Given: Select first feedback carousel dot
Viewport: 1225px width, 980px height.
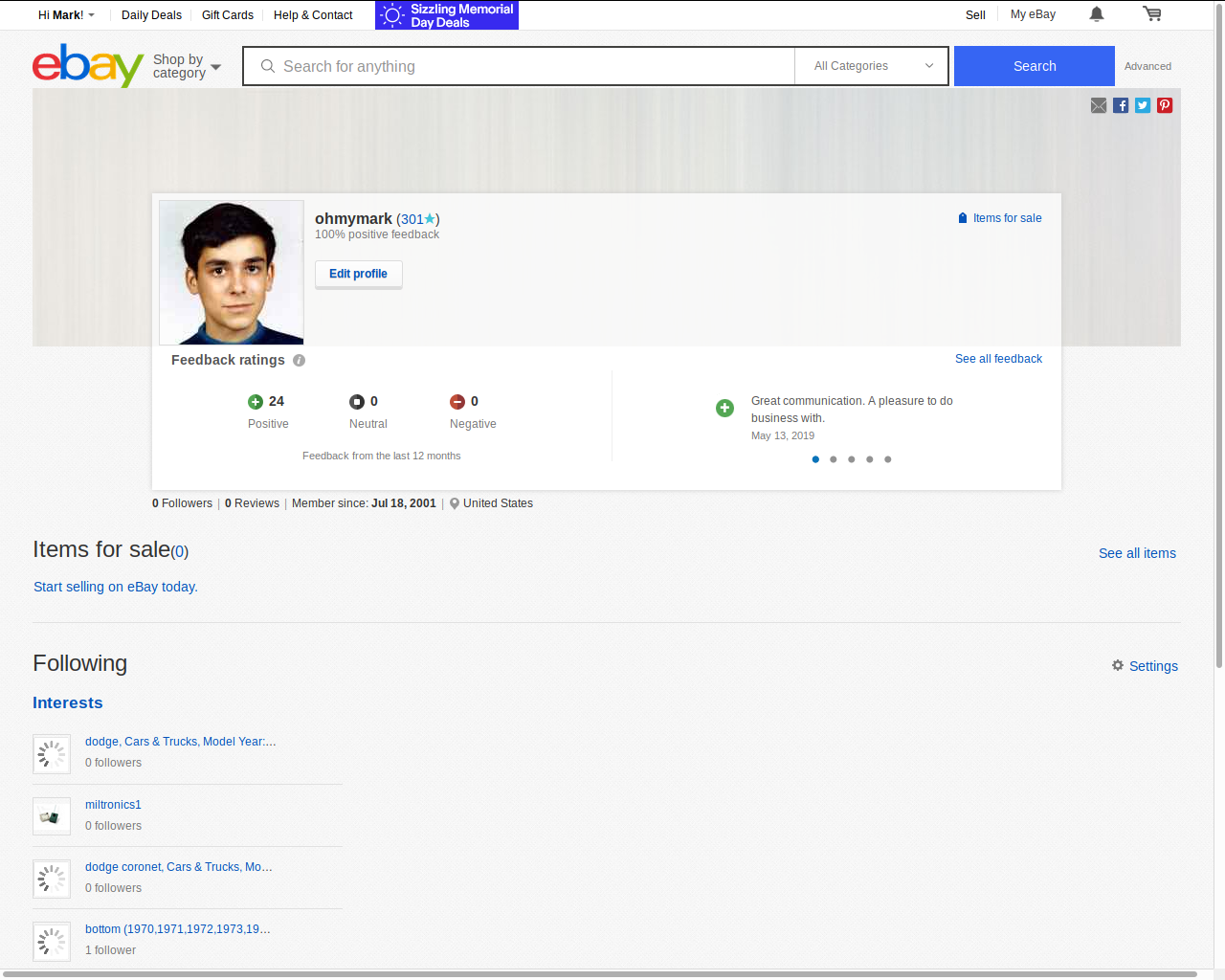Looking at the screenshot, I should pyautogui.click(x=815, y=459).
